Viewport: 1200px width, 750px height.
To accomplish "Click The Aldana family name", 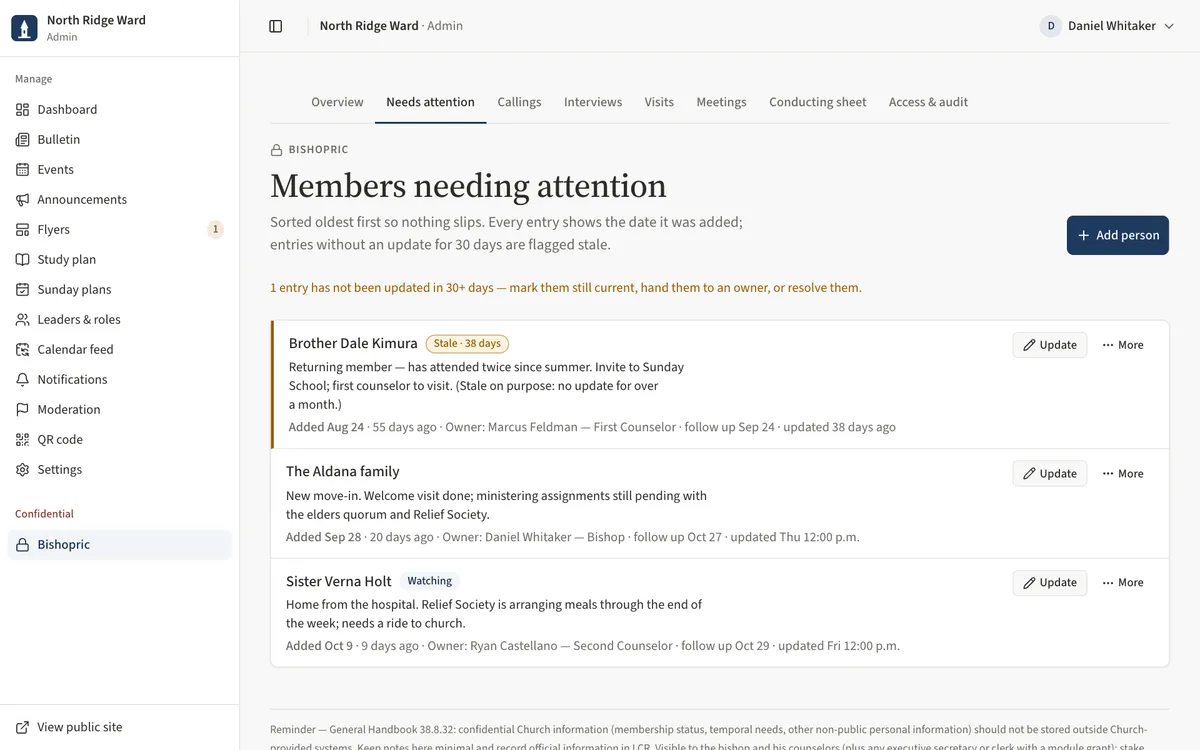I will pos(342,471).
